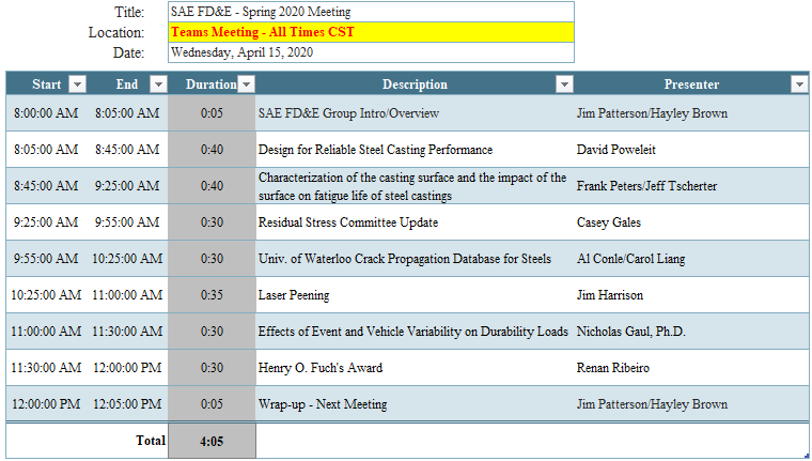The height and width of the screenshot is (461, 812).
Task: Click the Title field with SAE FD&E text
Action: coord(370,12)
